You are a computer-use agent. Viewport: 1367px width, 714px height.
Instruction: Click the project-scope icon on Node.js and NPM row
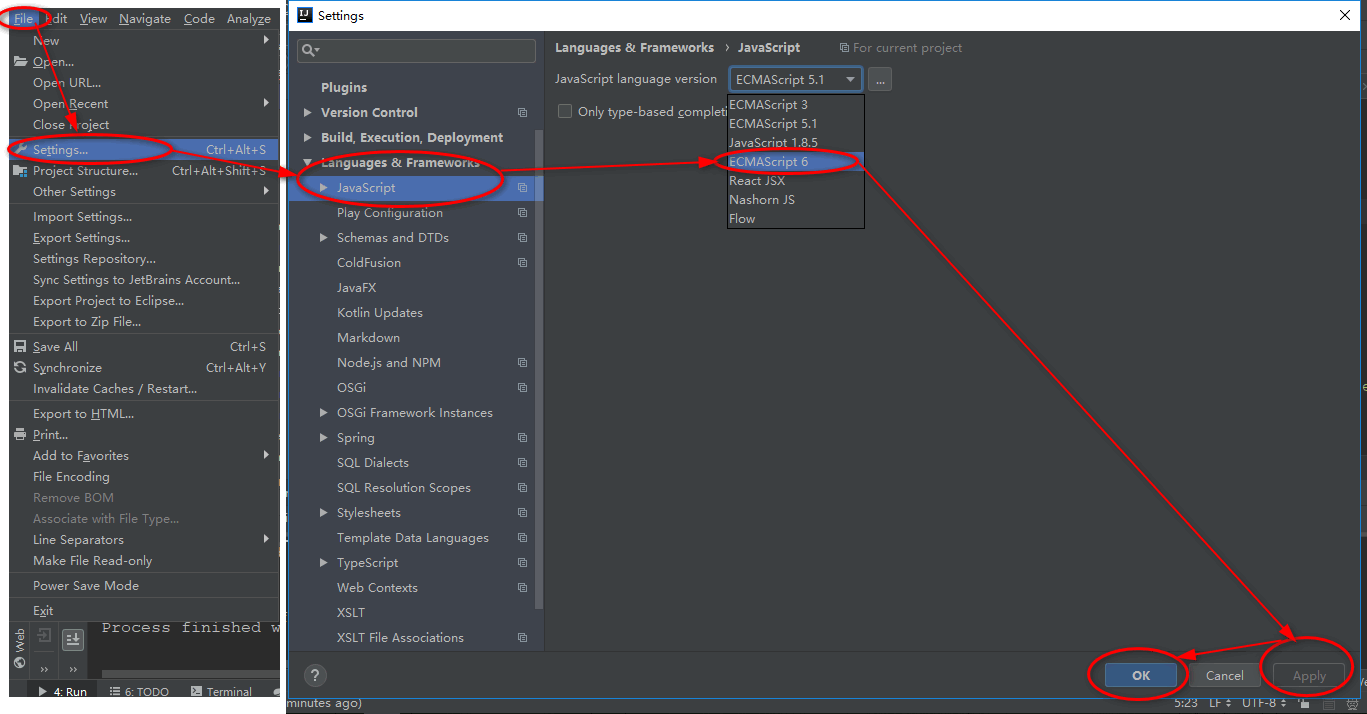tap(522, 363)
